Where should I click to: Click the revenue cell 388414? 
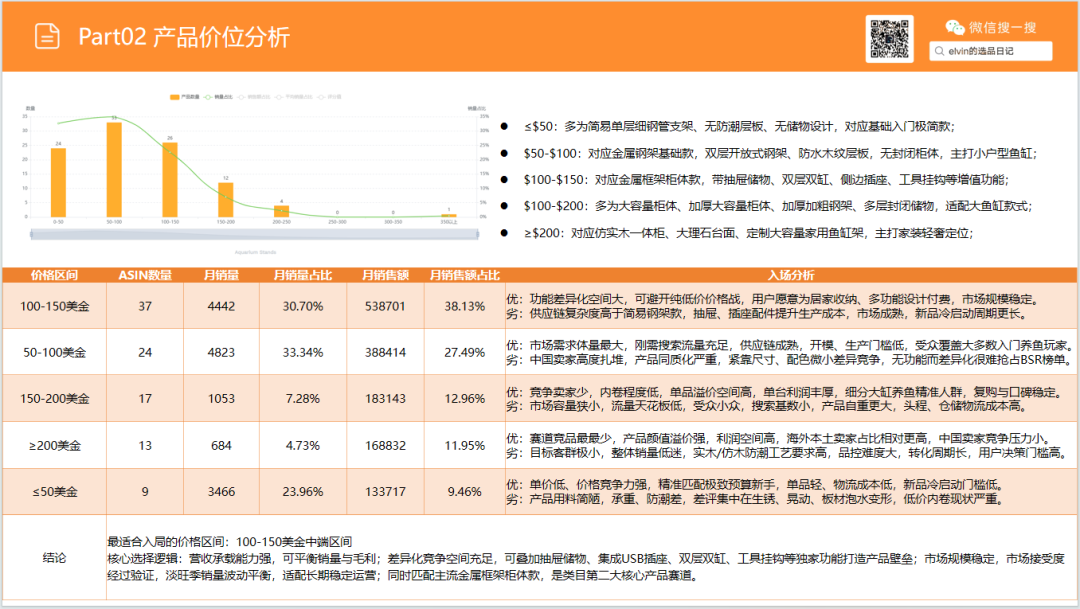[x=385, y=352]
